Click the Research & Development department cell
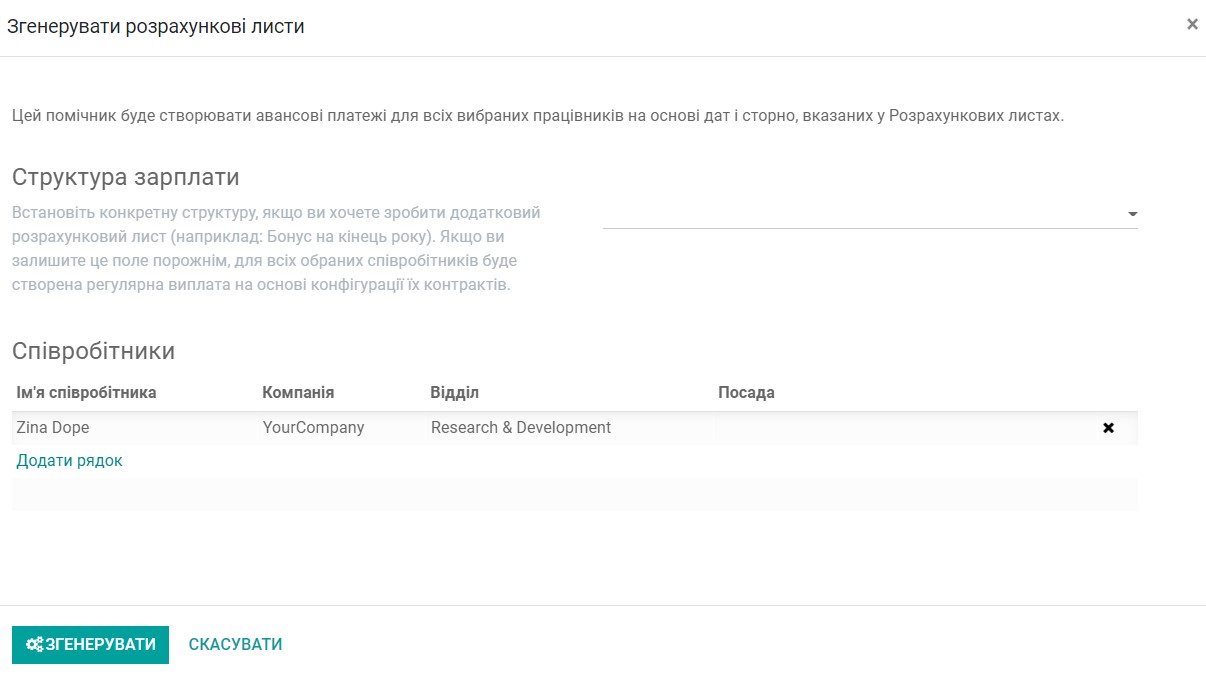The width and height of the screenshot is (1206, 683). pyautogui.click(x=520, y=427)
